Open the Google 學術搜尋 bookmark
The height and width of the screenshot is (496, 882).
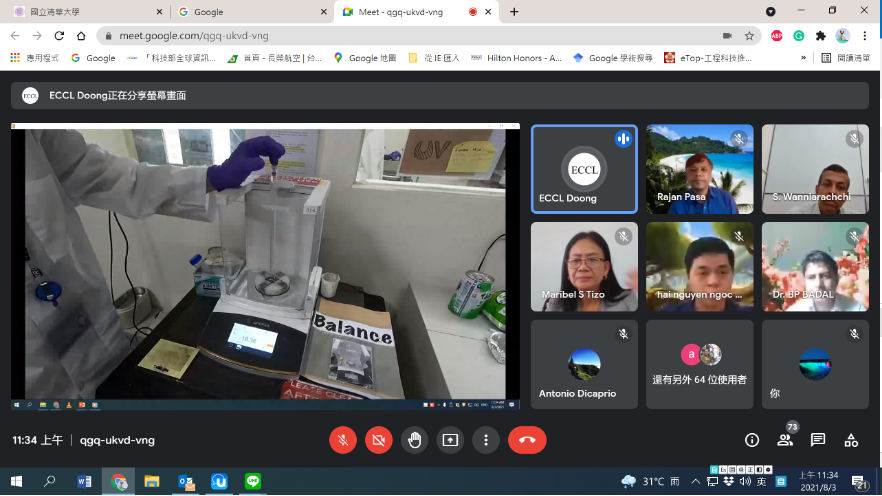613,57
